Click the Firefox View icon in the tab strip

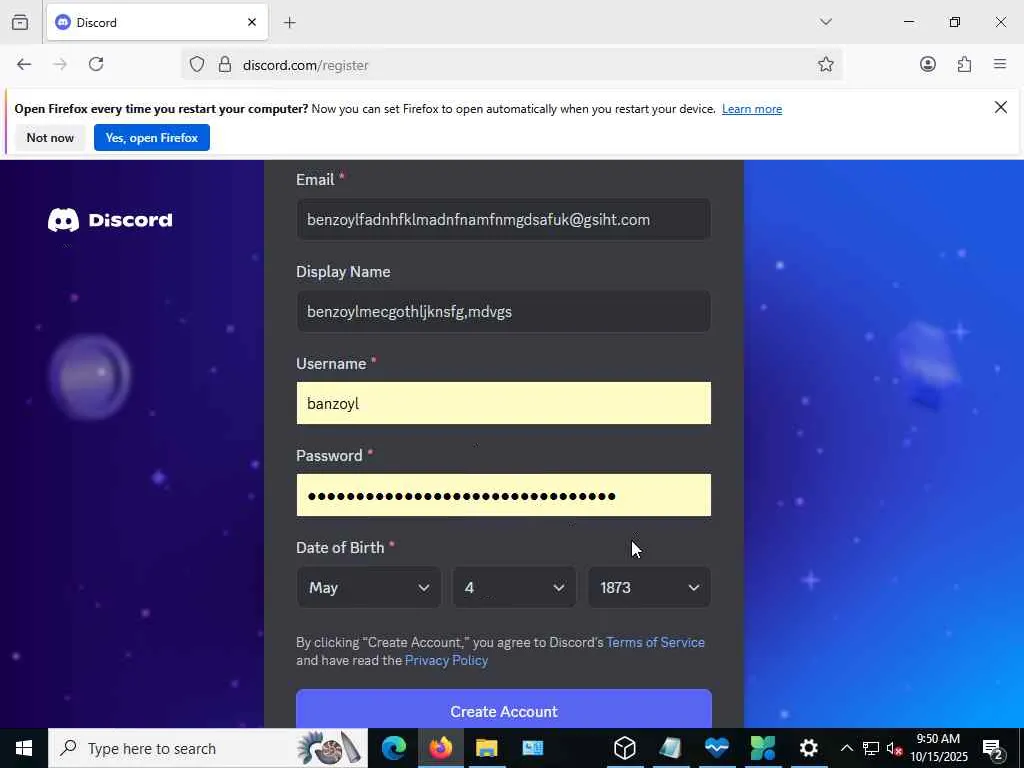tap(20, 22)
